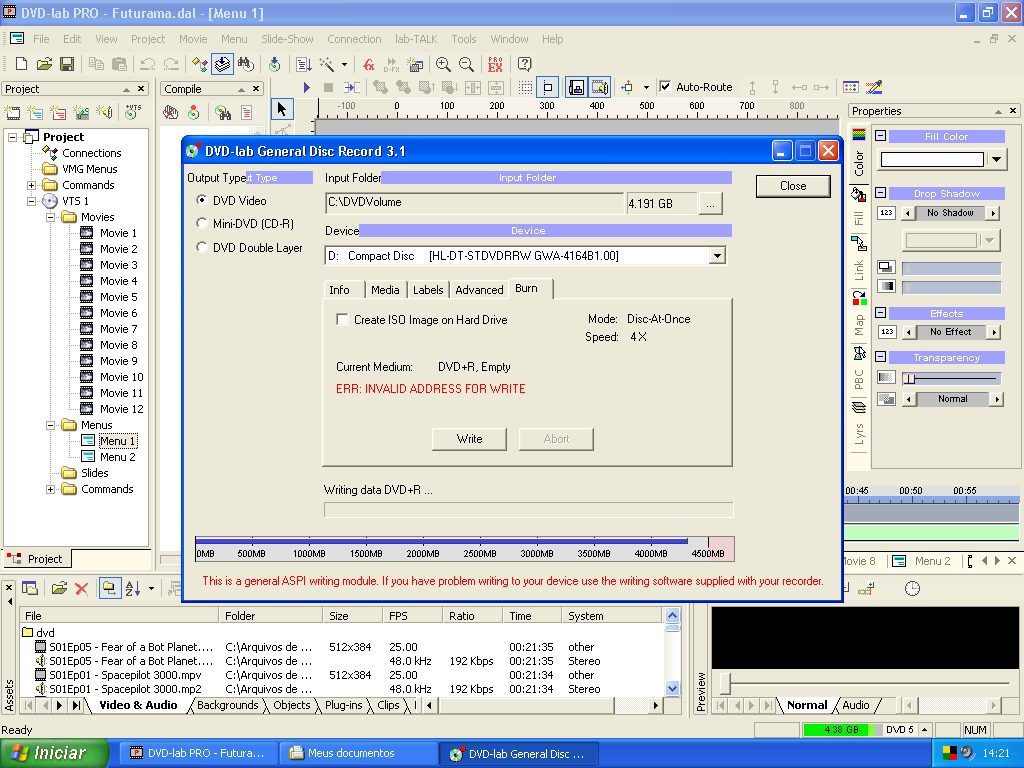Screen dimensions: 1024x768
Task: Select the arrow pointer tool
Action: (x=282, y=108)
